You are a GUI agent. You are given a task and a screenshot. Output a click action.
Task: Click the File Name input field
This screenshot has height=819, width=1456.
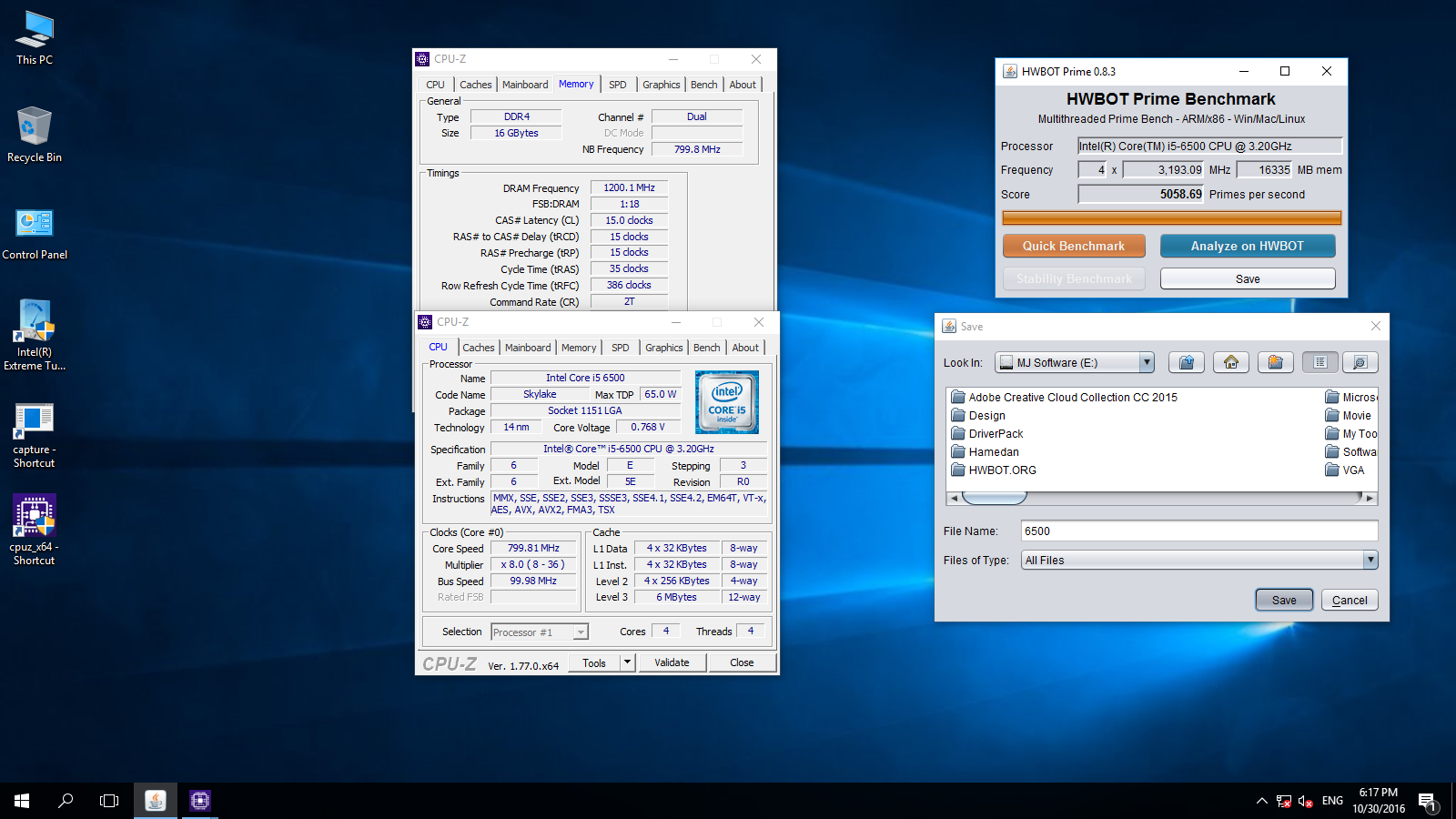(1199, 531)
